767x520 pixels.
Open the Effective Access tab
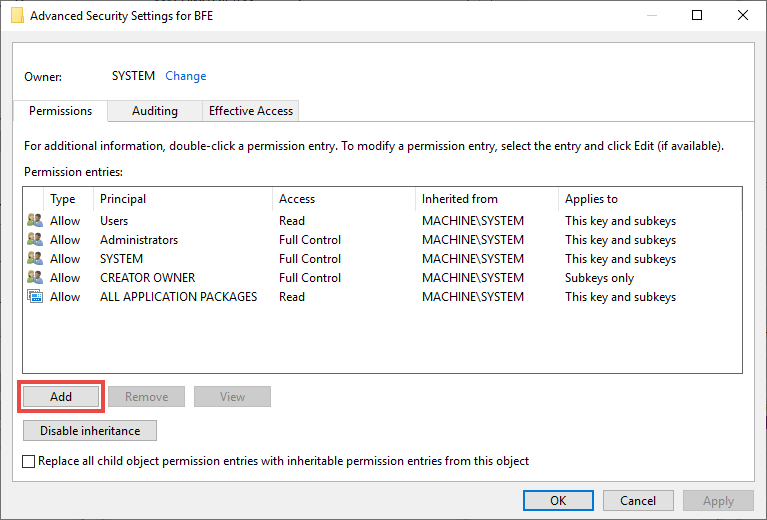click(250, 111)
